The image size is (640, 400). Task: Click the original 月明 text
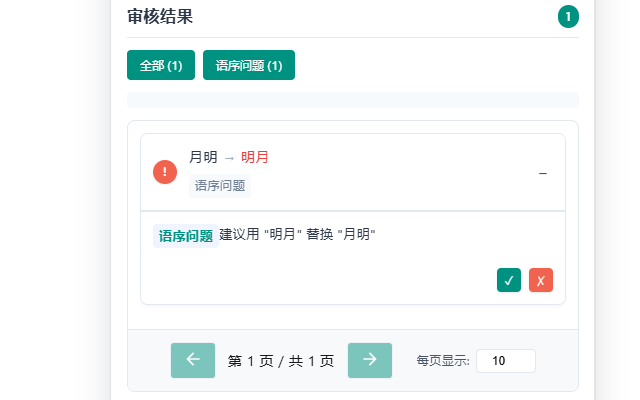(x=203, y=157)
